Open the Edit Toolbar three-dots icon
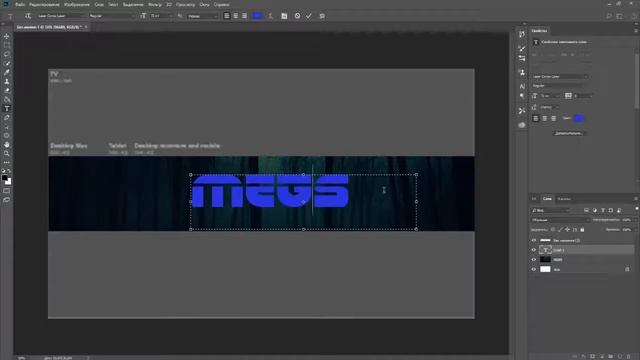The image size is (640, 360). [7, 162]
